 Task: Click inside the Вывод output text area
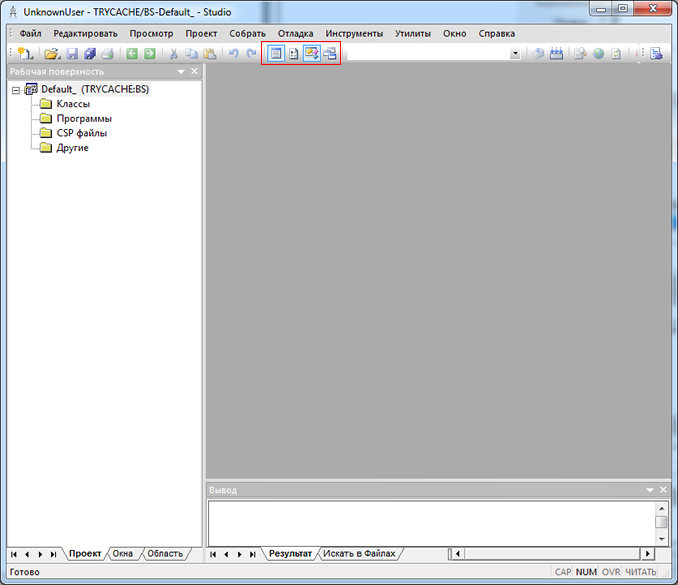click(432, 524)
